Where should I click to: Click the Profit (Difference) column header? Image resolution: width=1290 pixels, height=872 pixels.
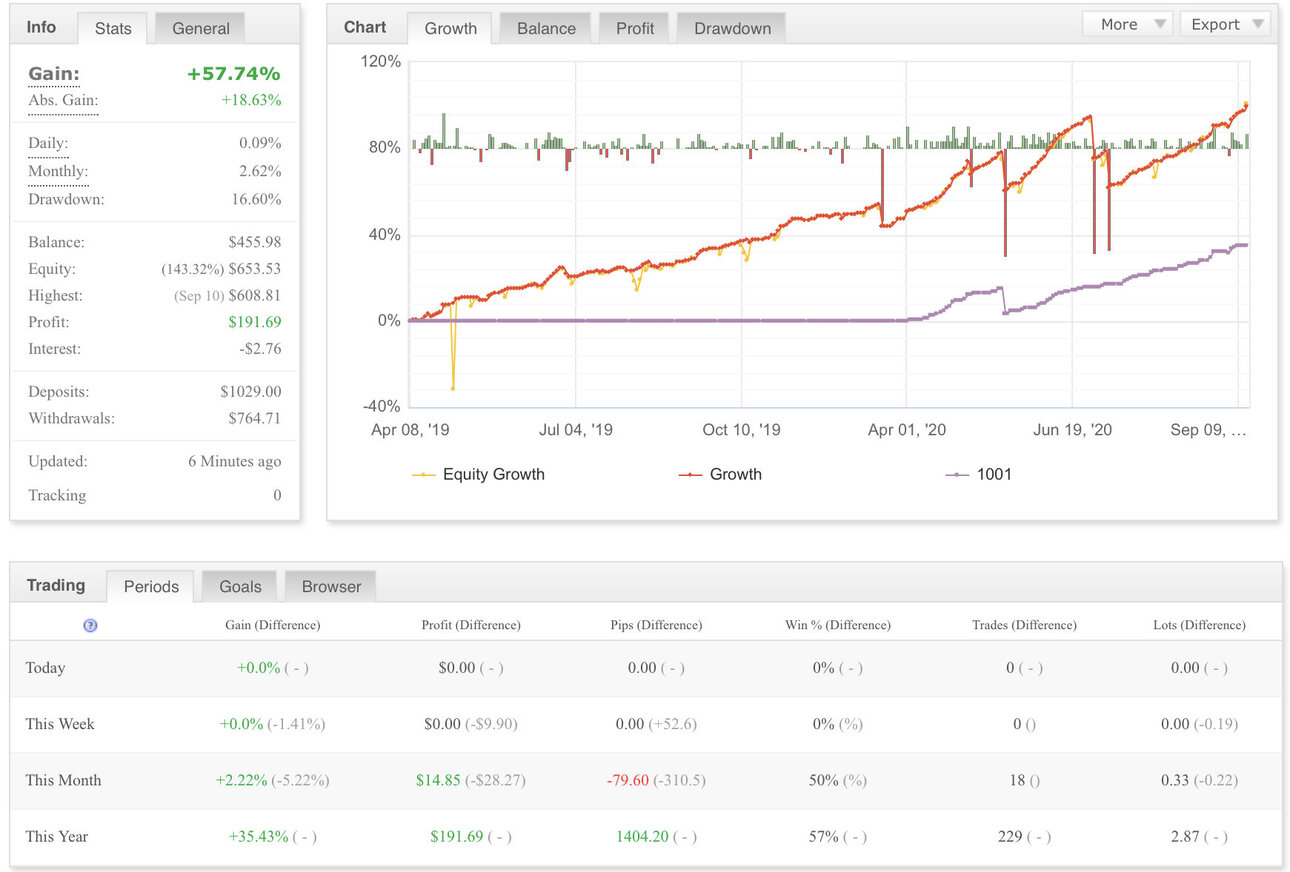point(471,625)
